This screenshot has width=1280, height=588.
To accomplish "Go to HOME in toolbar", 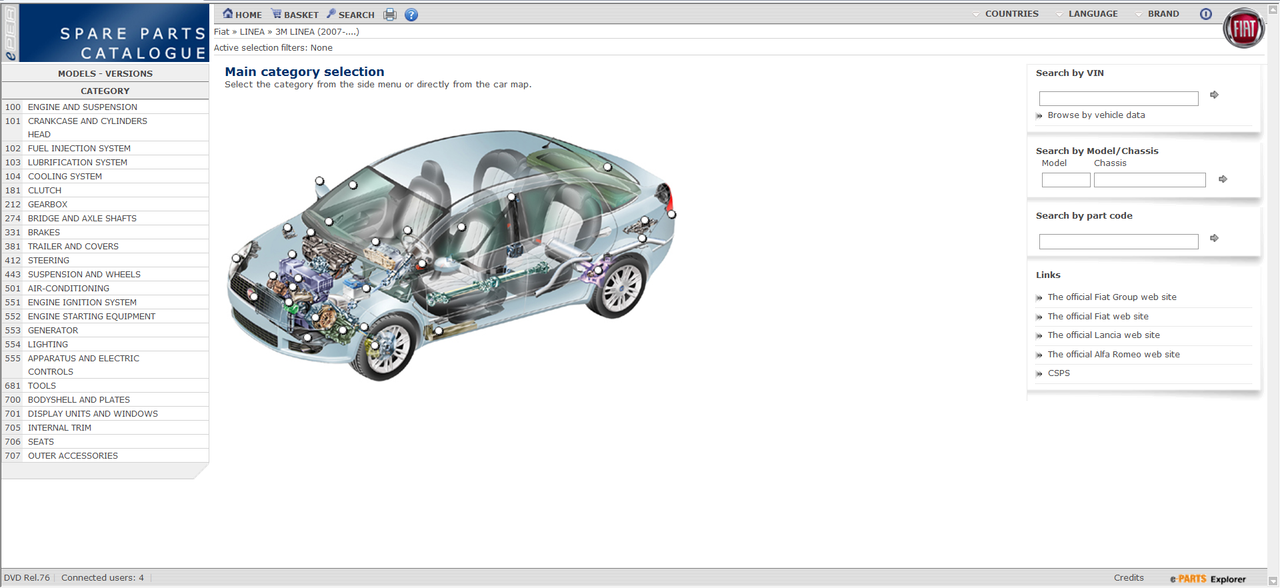I will point(242,15).
